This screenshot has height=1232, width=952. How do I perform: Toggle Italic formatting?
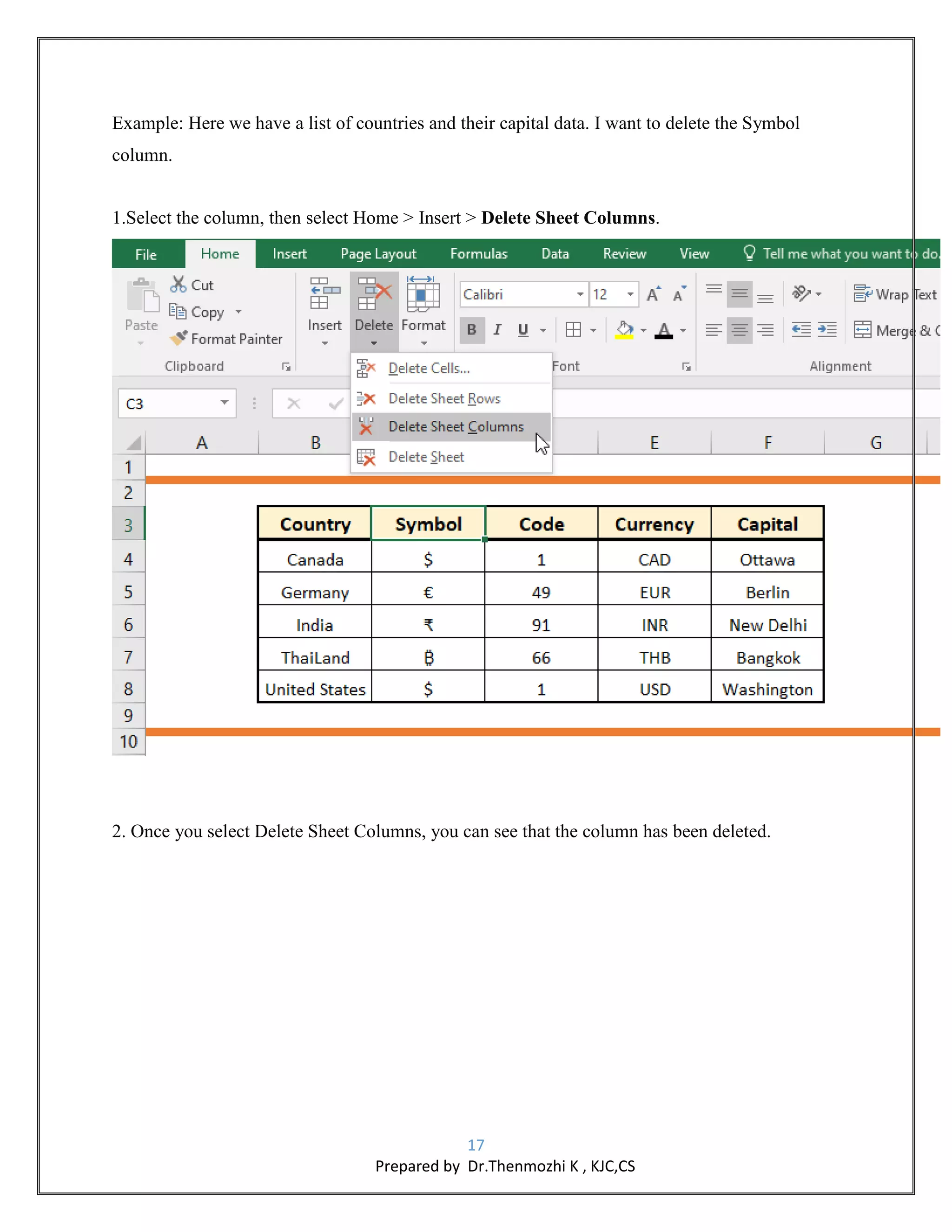[x=497, y=330]
